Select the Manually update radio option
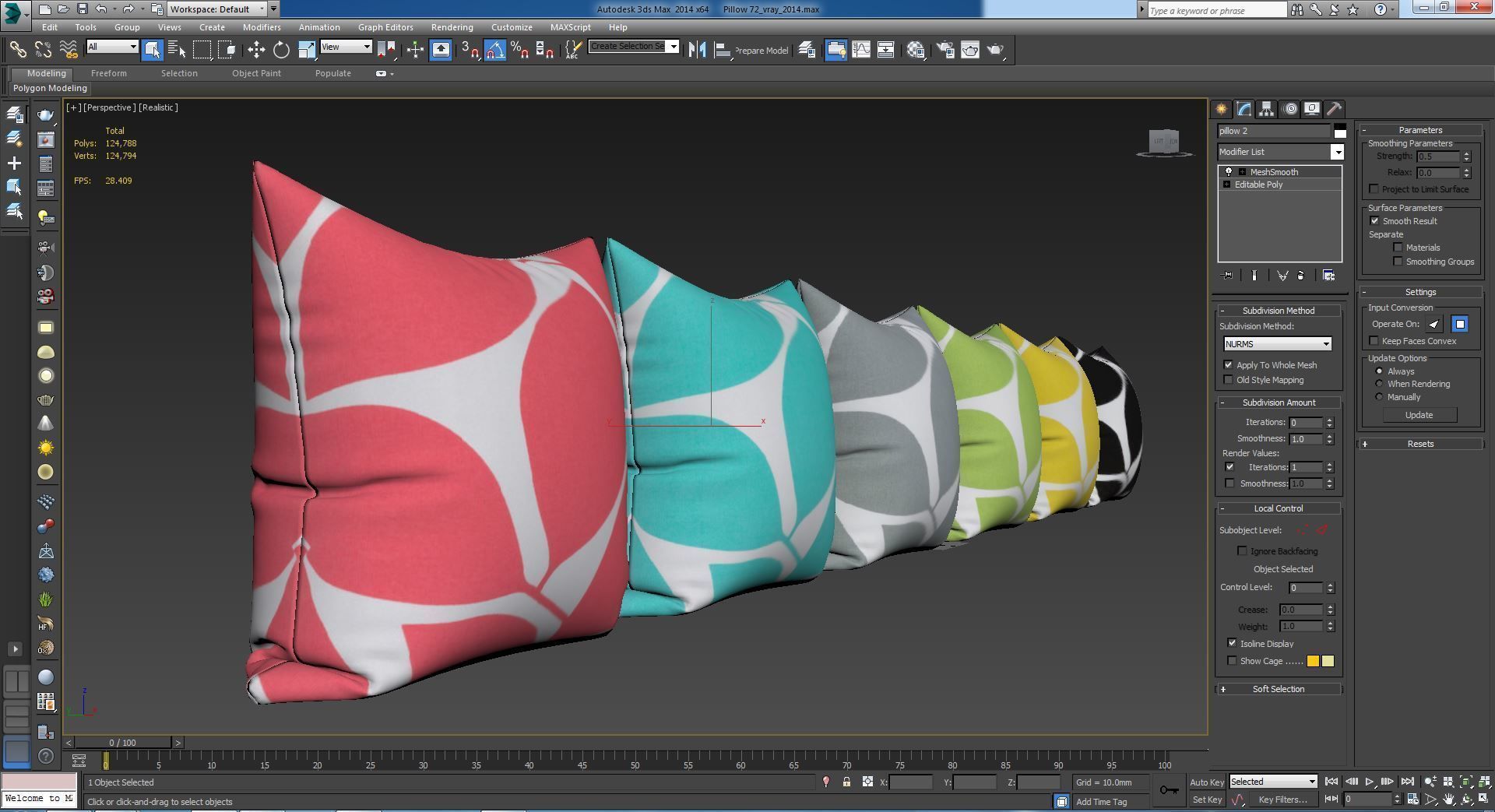This screenshot has height=812, width=1495. (x=1380, y=397)
